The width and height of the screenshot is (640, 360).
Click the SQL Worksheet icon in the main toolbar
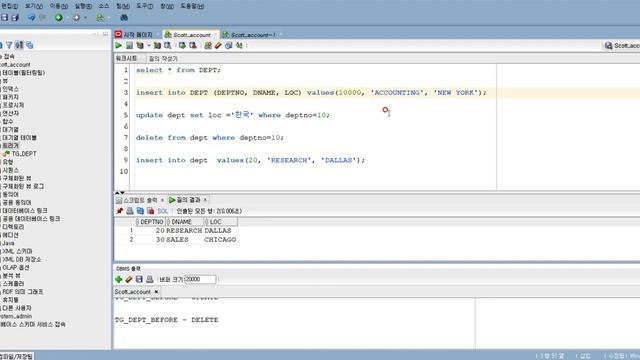tap(100, 18)
